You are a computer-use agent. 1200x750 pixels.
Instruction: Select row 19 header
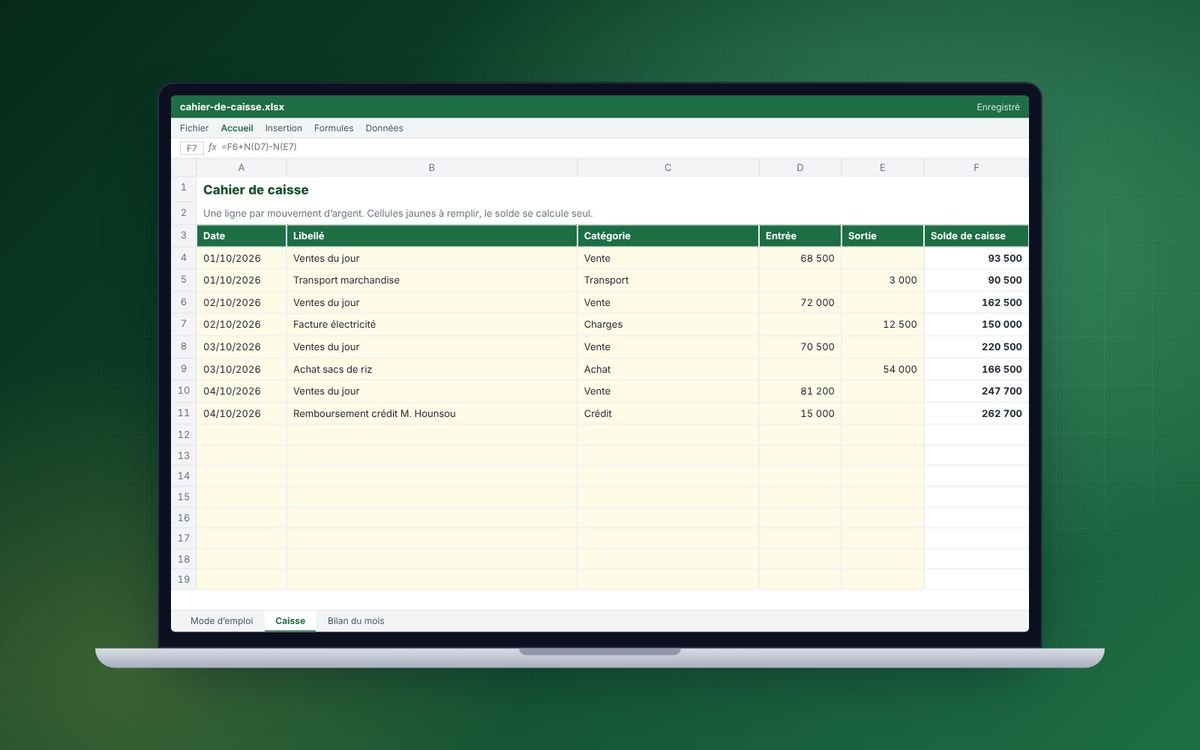184,579
